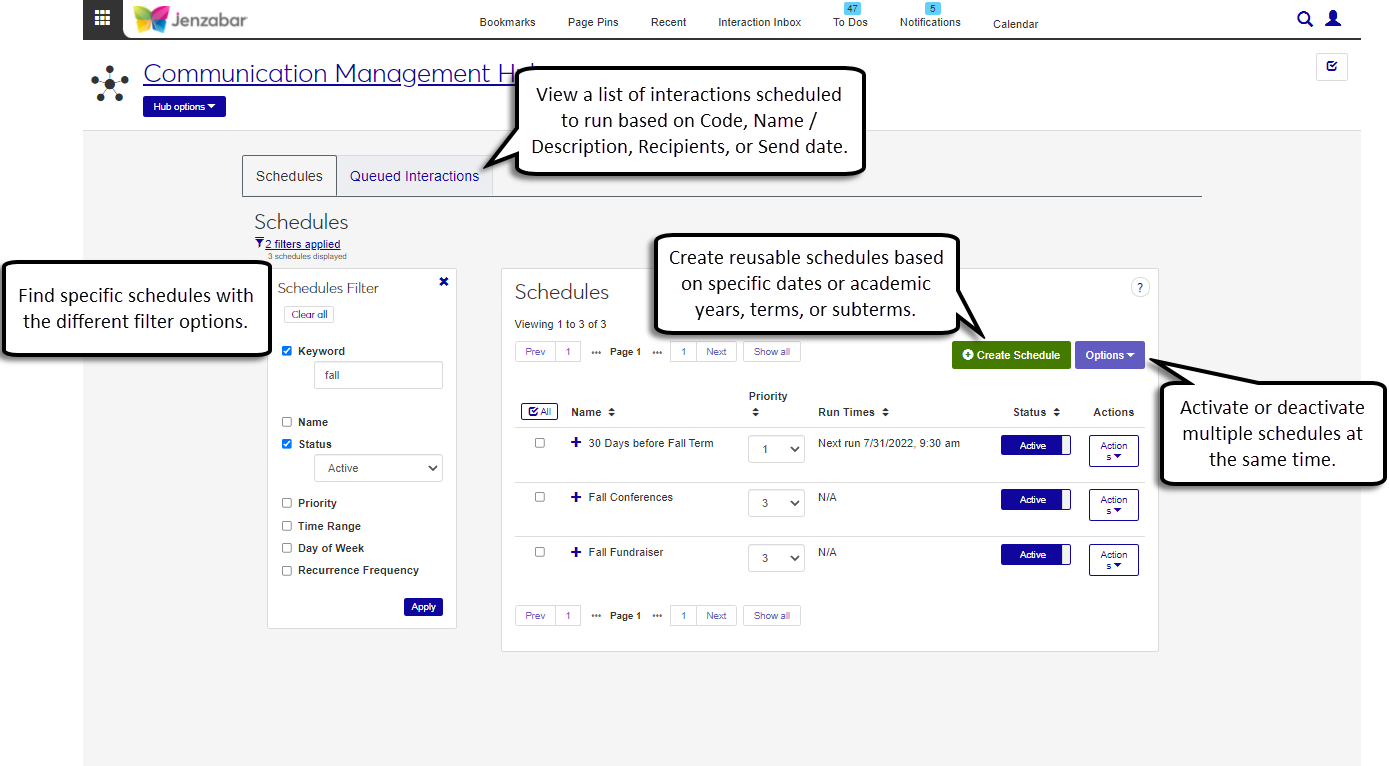The width and height of the screenshot is (1389, 766).
Task: Enable the Priority filter checkbox
Action: pos(287,503)
